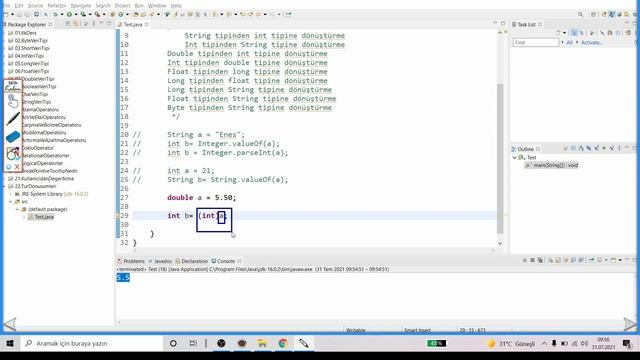640x360 pixels.
Task: Click the editor vertical scrollbar
Action: pyautogui.click(x=500, y=158)
